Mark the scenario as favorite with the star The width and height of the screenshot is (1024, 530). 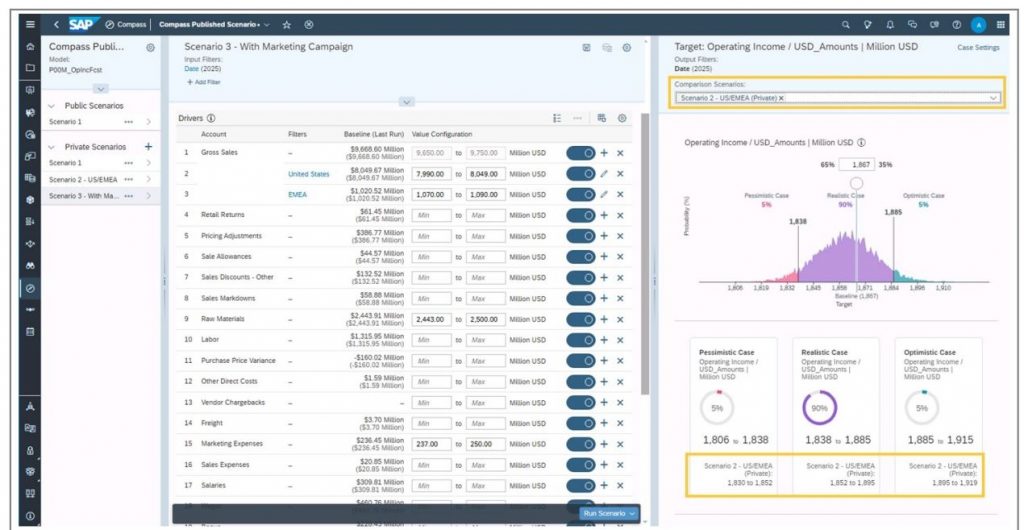click(287, 23)
